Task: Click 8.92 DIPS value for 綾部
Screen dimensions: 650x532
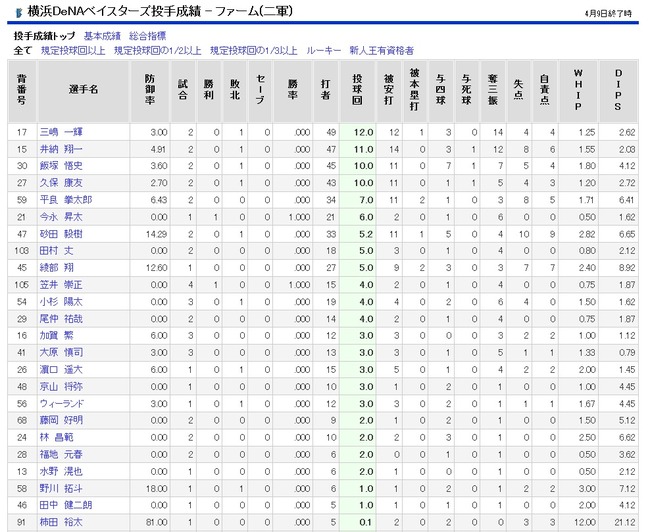Action: click(x=627, y=267)
